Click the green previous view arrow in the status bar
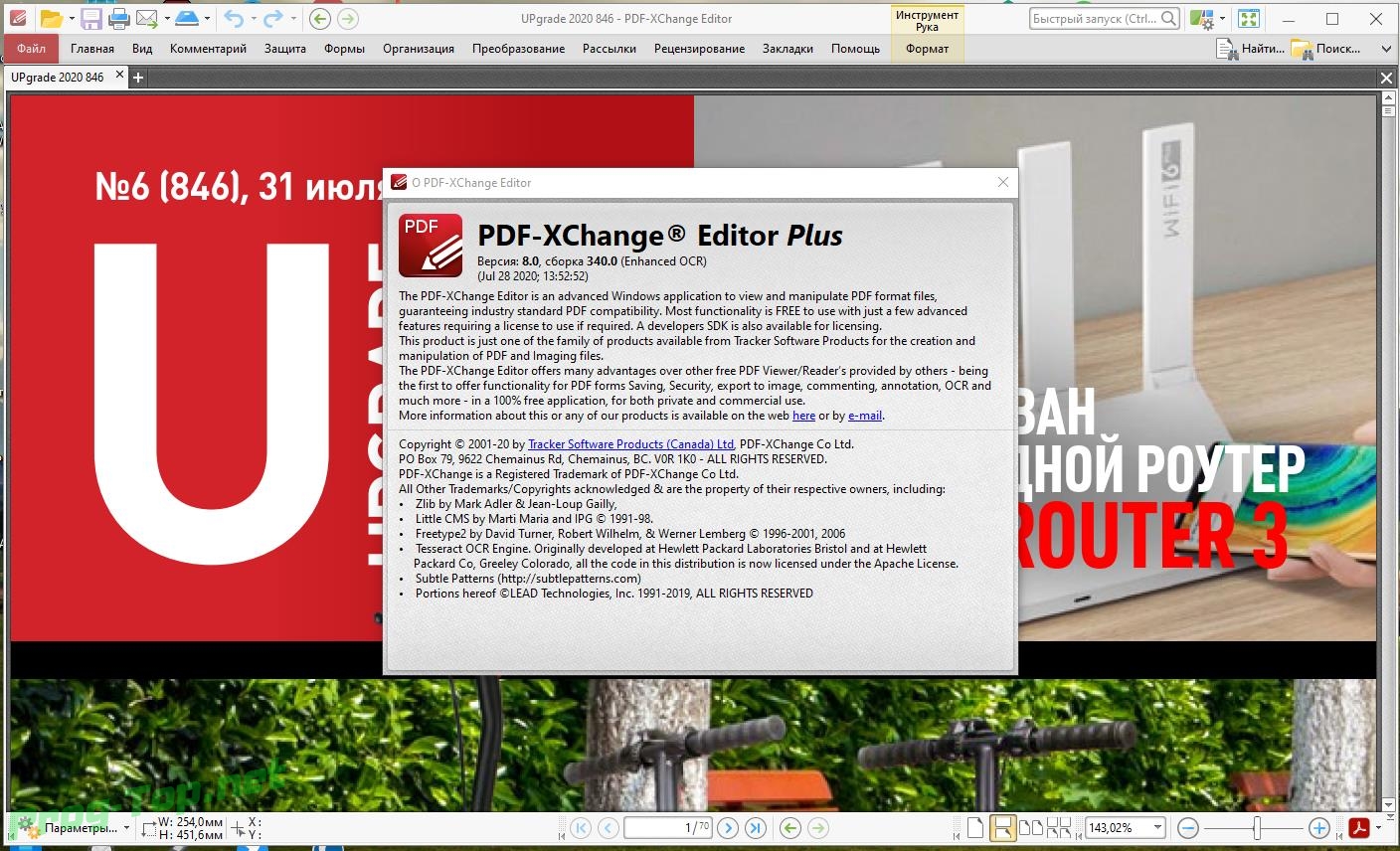This screenshot has height=851, width=1400. [x=790, y=827]
